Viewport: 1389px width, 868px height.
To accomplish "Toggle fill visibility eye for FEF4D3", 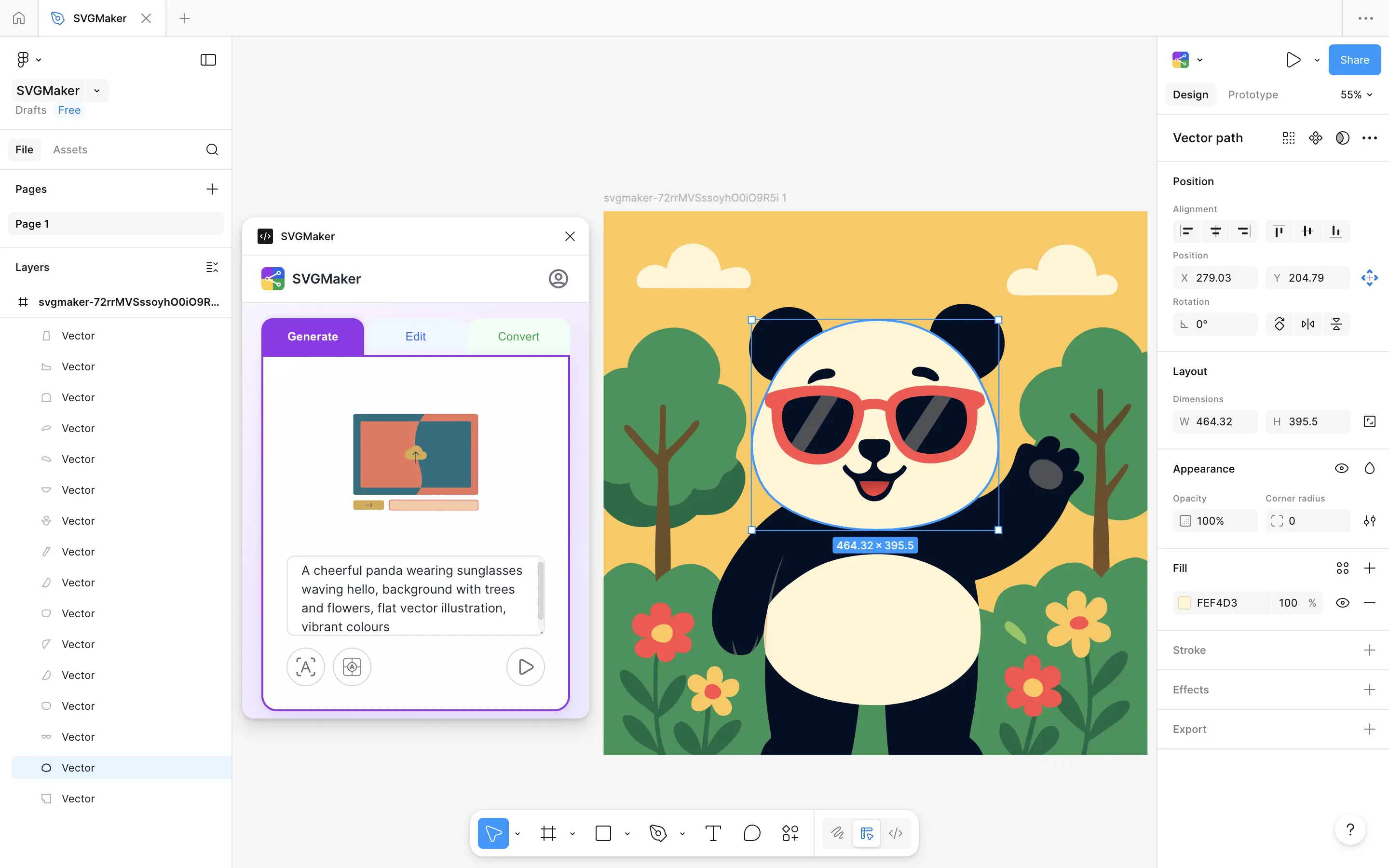I will pyautogui.click(x=1342, y=603).
